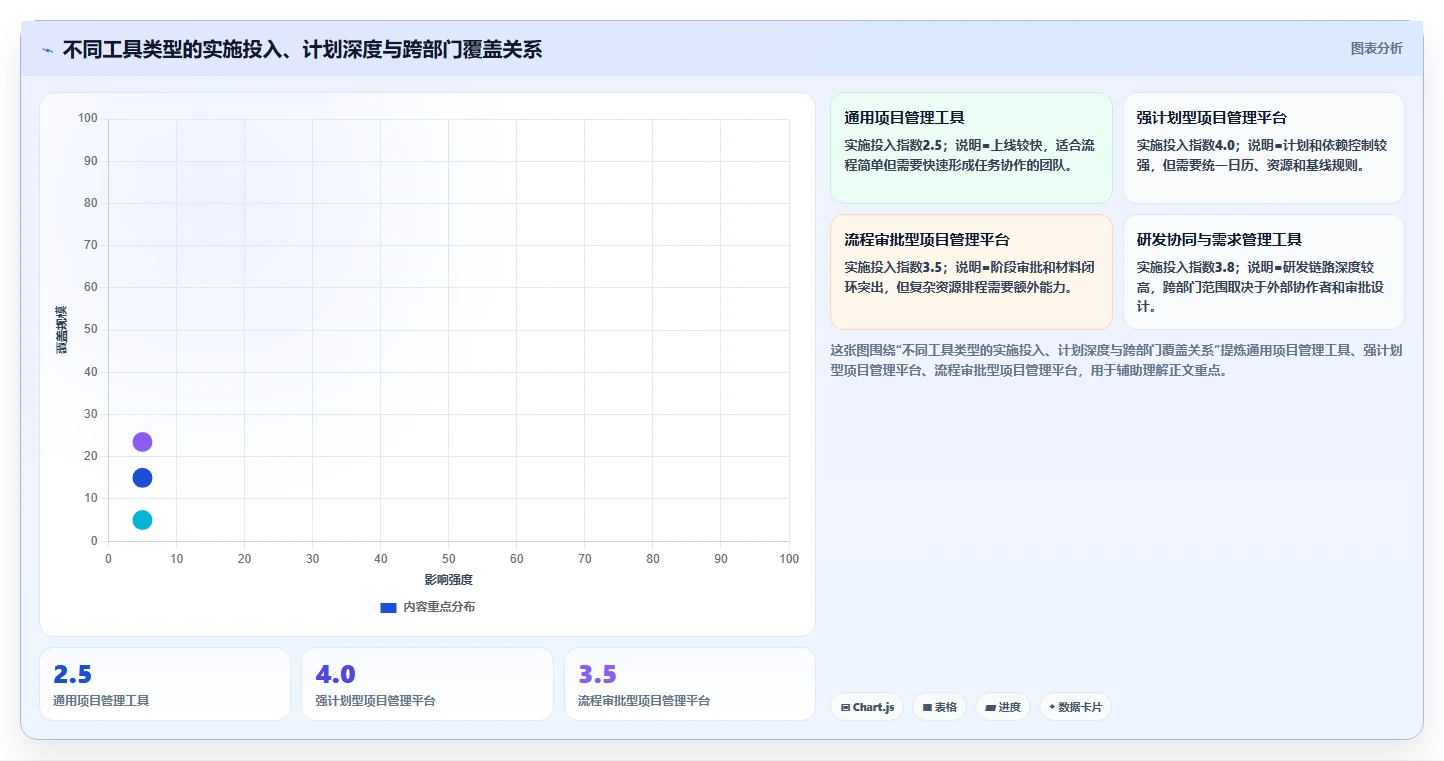
Task: Click the 实施投入指数4.0 description text
Action: click(1262, 155)
